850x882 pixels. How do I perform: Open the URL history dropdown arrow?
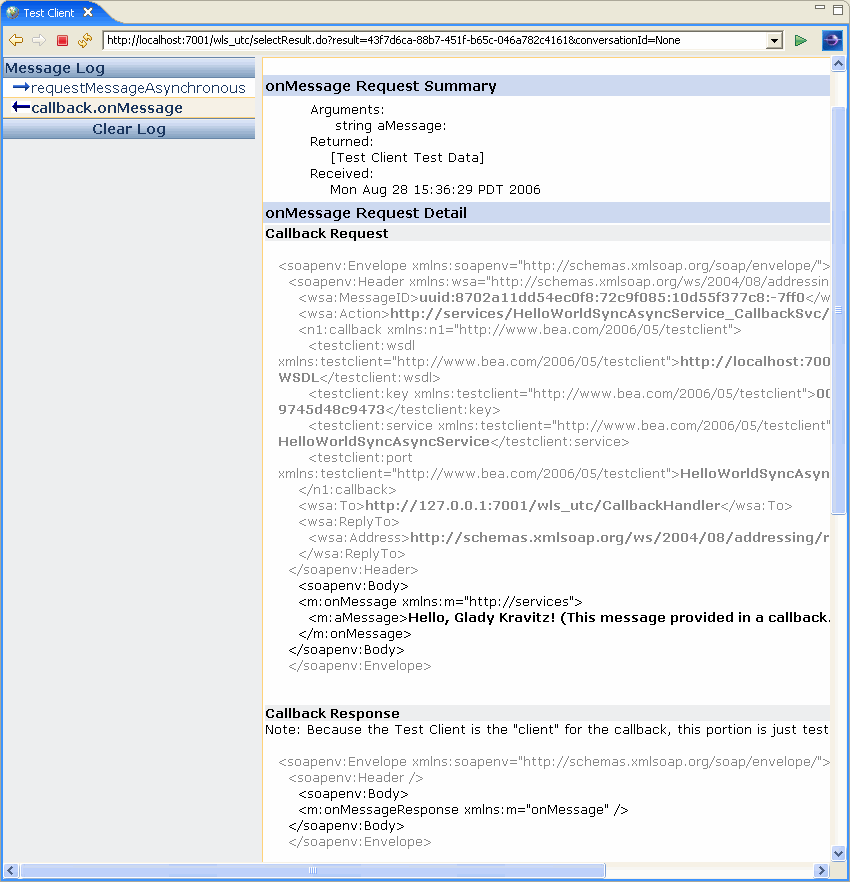coord(775,40)
